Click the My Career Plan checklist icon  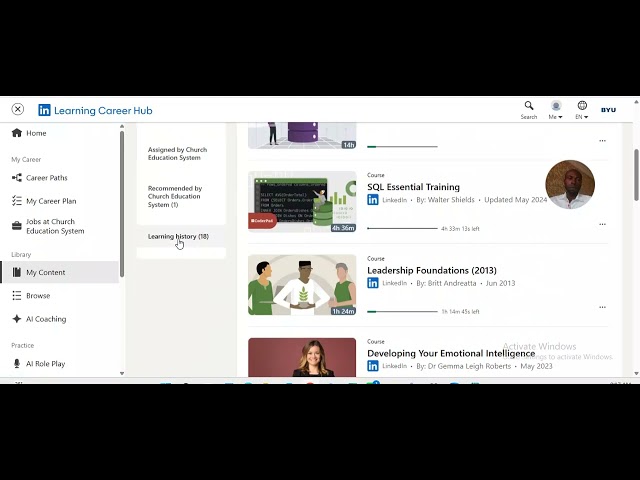point(17,201)
